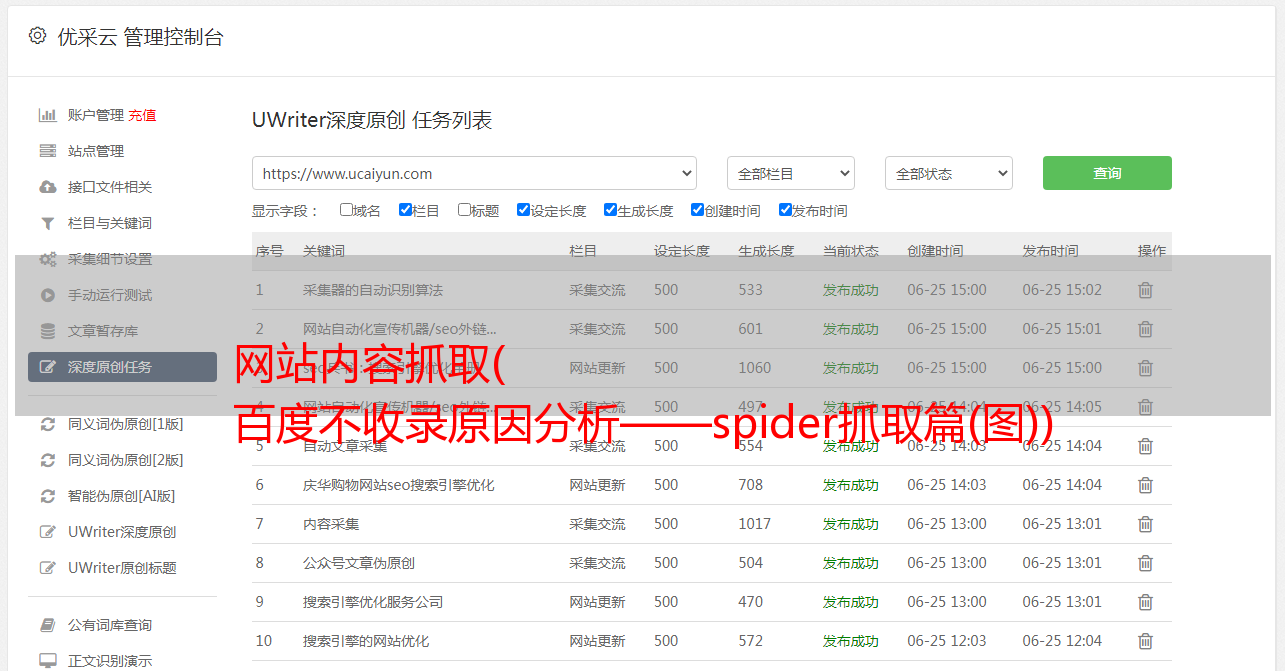Toggle the 域名 field checkbox
This screenshot has height=671, width=1285.
346,210
